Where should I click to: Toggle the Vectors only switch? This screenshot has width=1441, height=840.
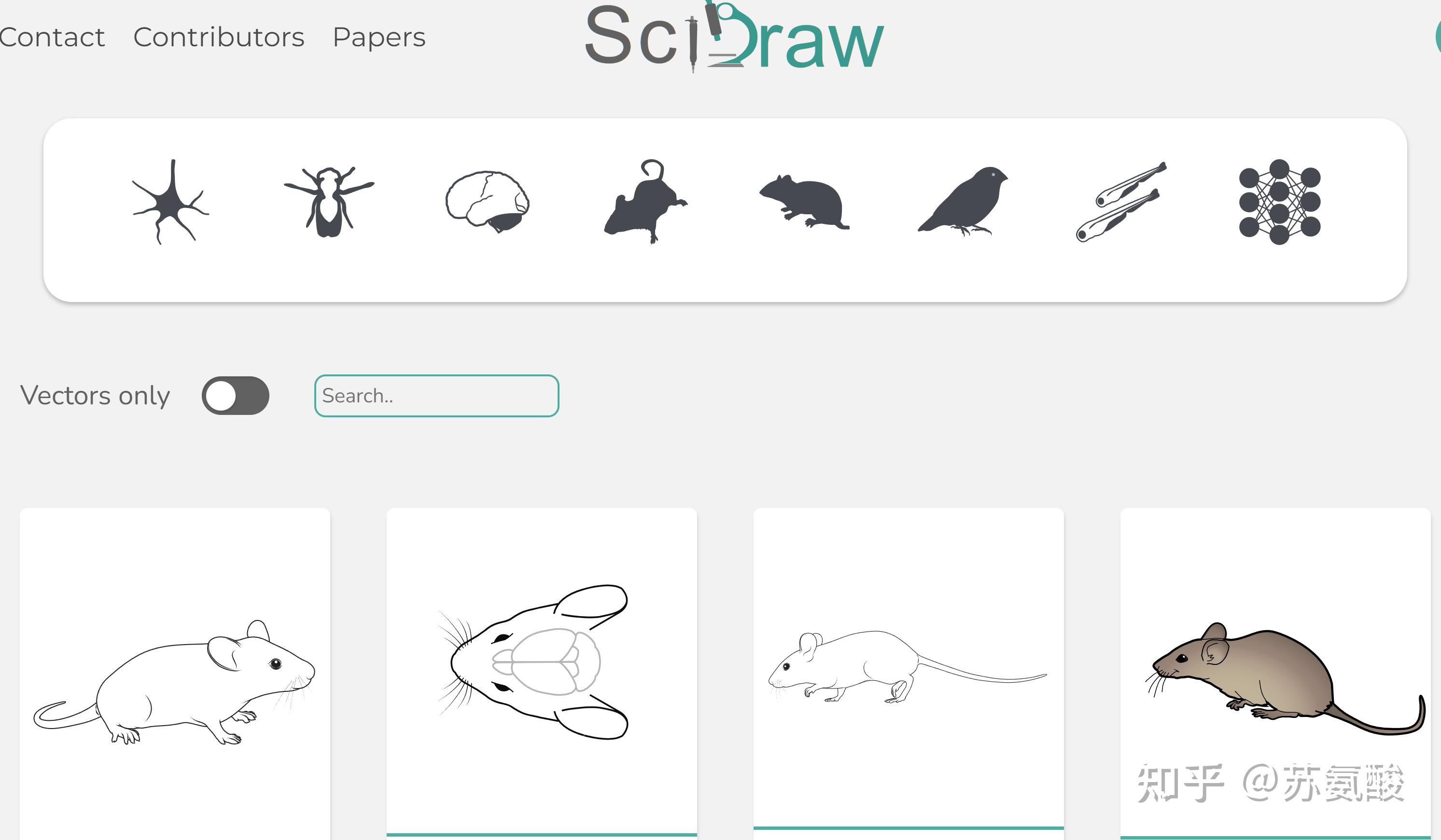point(235,396)
